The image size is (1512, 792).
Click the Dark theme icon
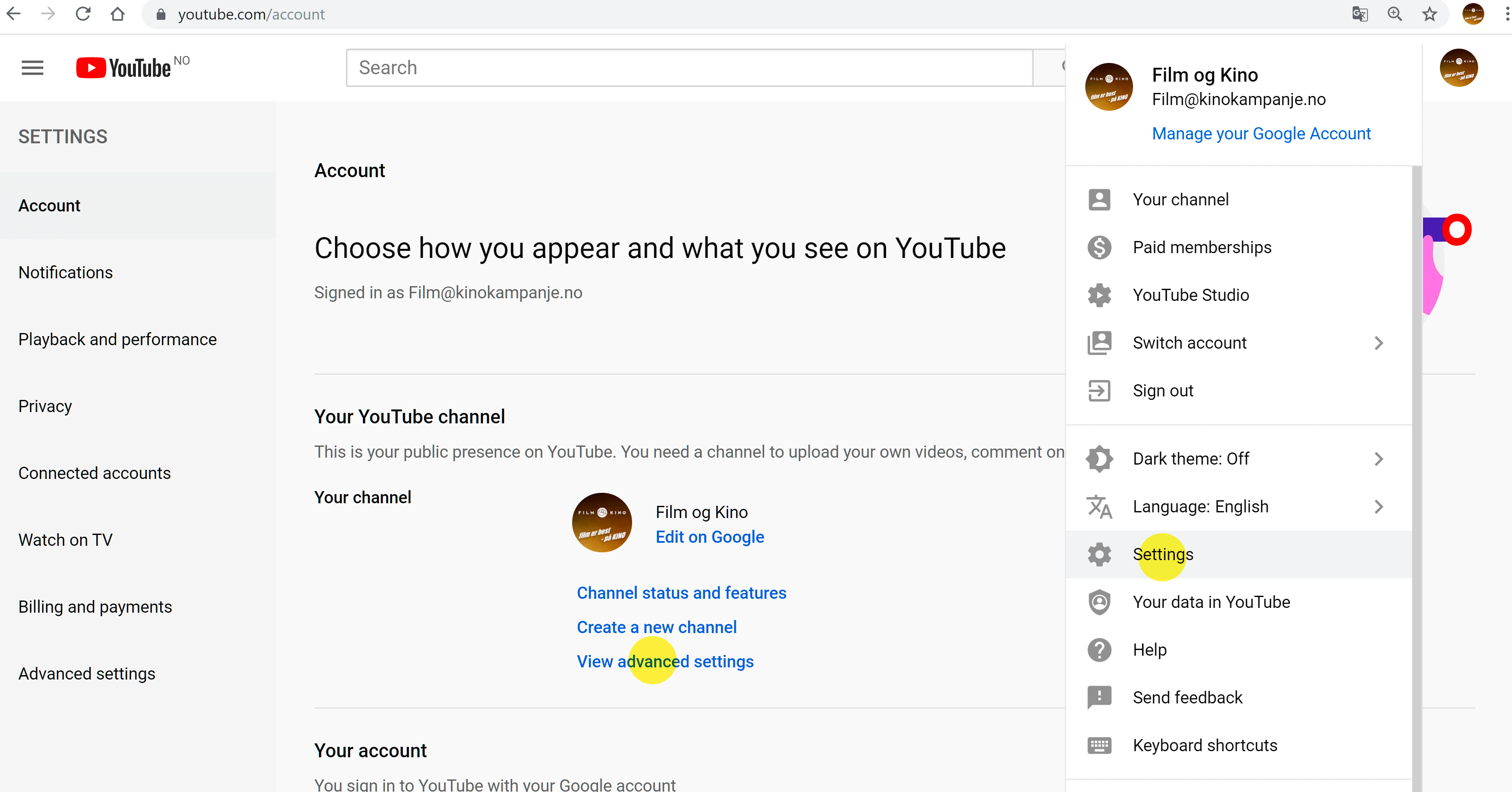pos(1099,459)
